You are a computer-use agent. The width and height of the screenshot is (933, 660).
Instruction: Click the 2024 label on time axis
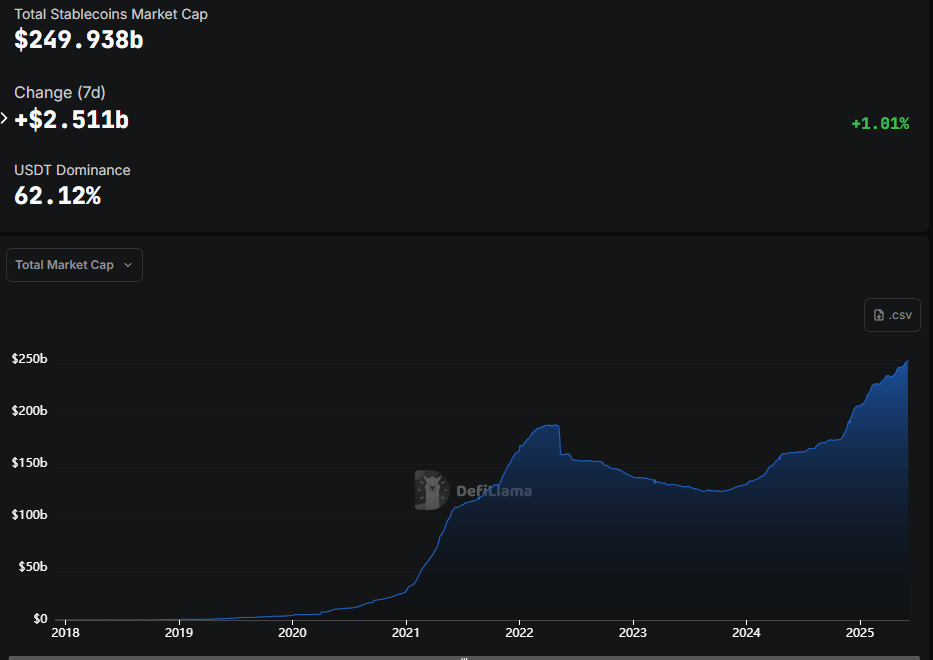pos(747,632)
